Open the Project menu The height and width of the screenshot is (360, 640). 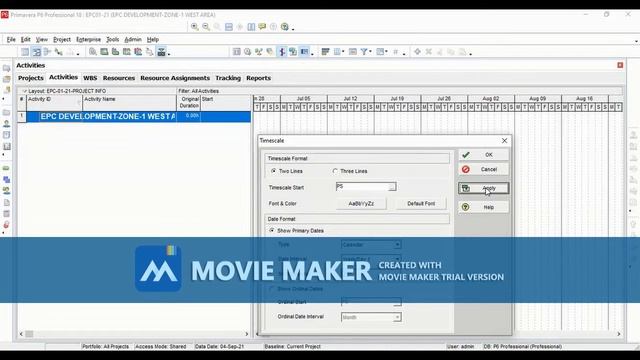pos(62,40)
